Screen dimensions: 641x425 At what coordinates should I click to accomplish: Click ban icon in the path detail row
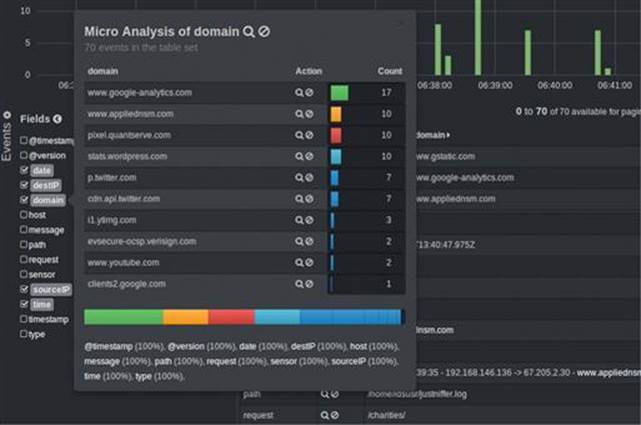pyautogui.click(x=335, y=394)
